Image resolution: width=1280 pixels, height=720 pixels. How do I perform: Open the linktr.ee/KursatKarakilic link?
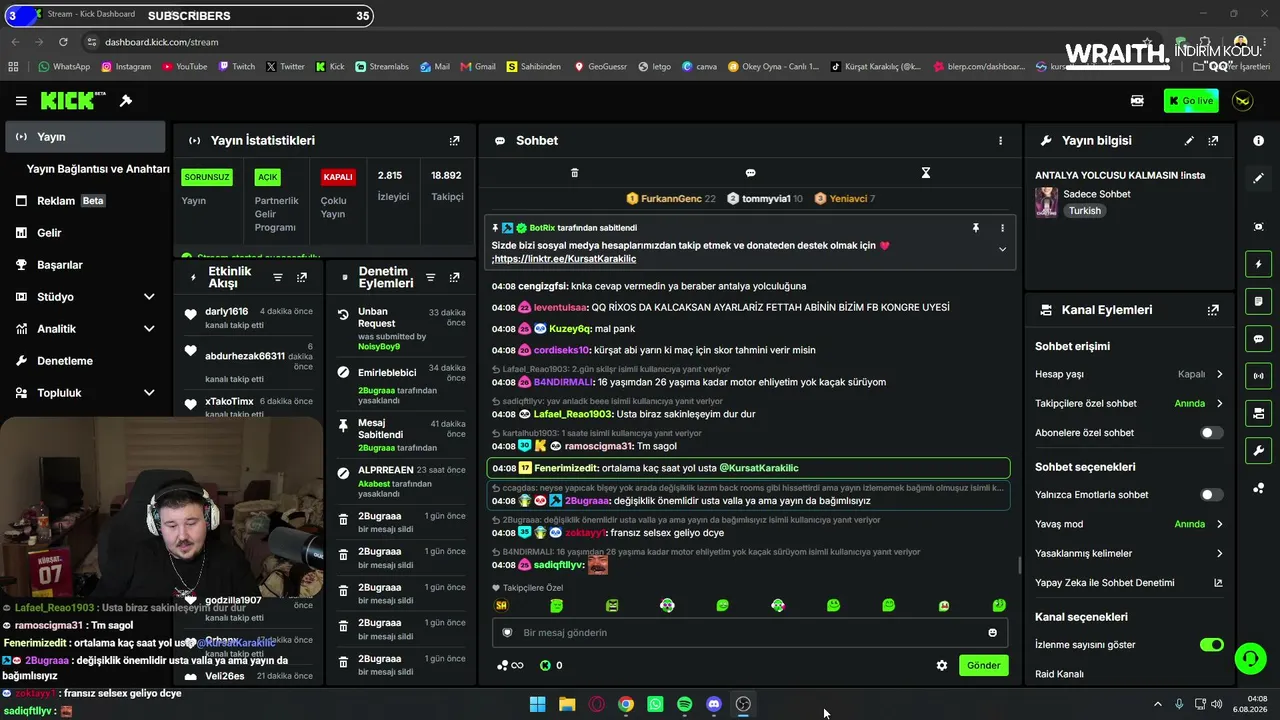point(565,259)
